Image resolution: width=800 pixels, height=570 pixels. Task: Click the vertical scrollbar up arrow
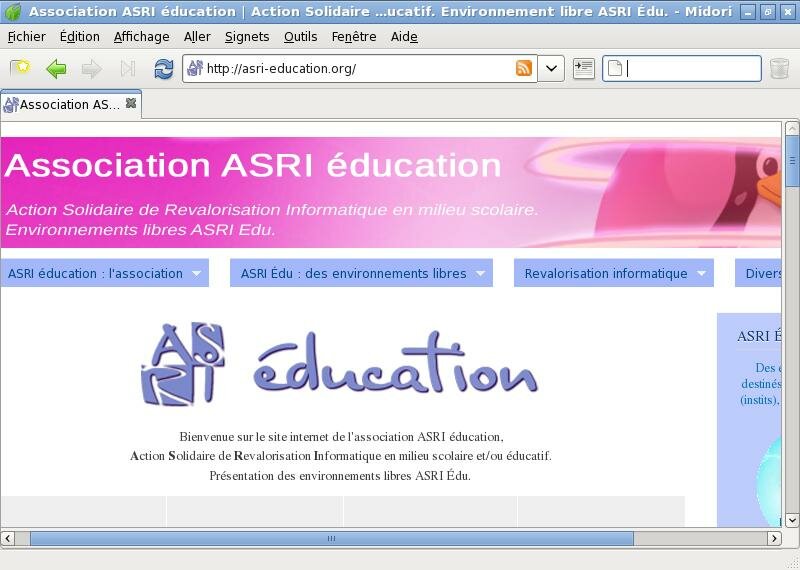(792, 128)
